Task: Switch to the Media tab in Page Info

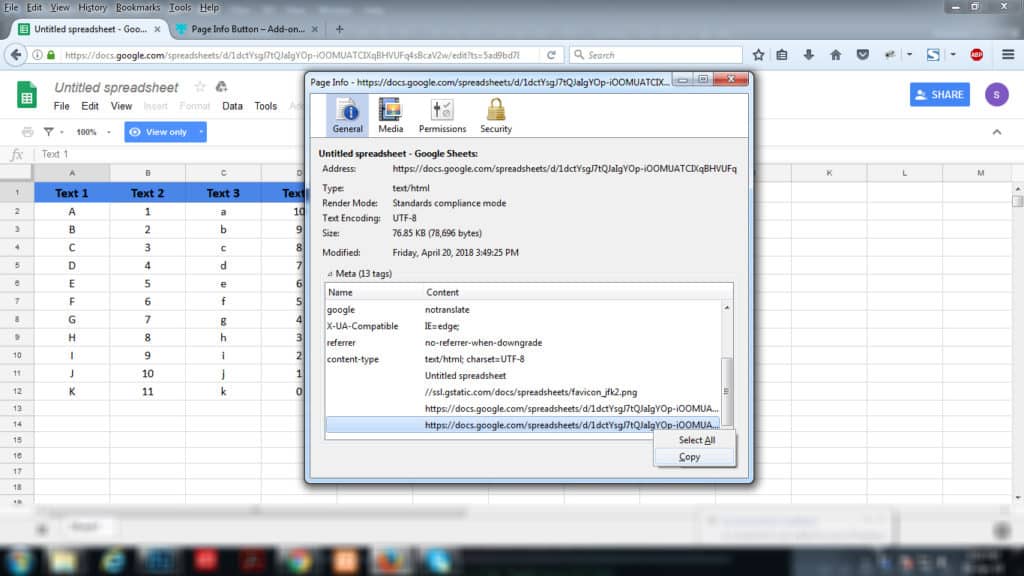Action: point(391,116)
